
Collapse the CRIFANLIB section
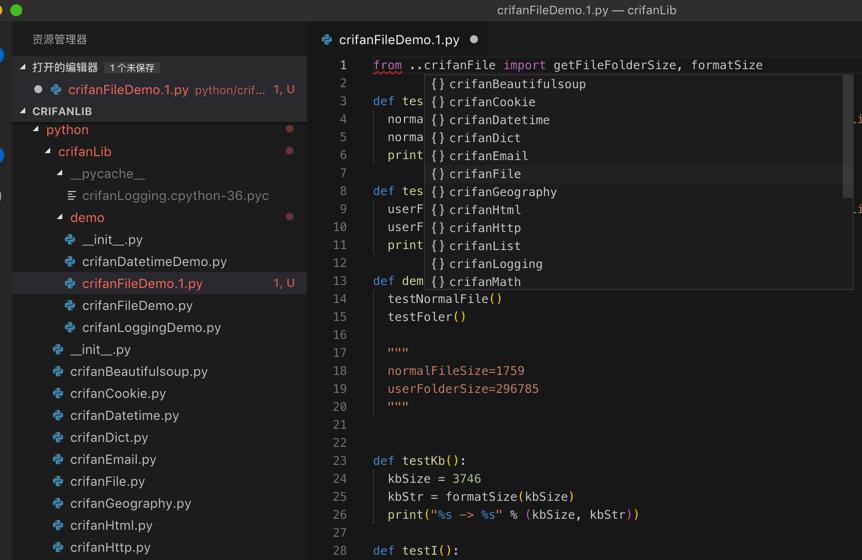coord(23,111)
